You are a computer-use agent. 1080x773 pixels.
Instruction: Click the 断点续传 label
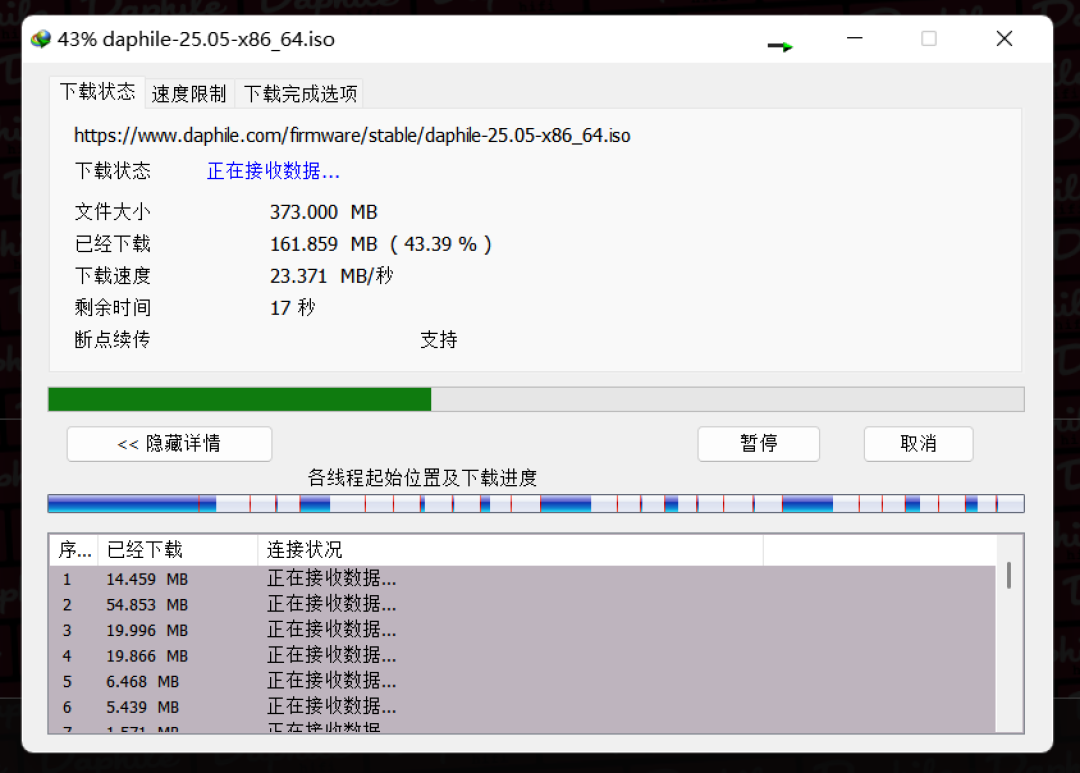click(112, 340)
